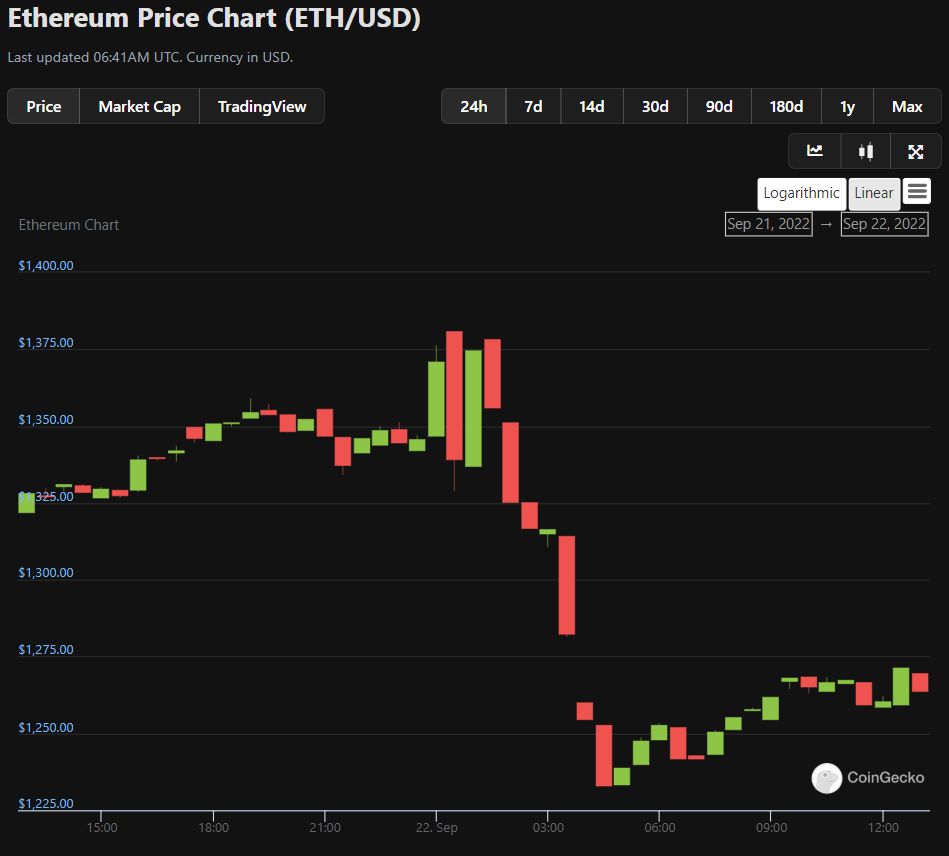Expand chart to fullscreen icon
This screenshot has width=949, height=856.
[916, 151]
